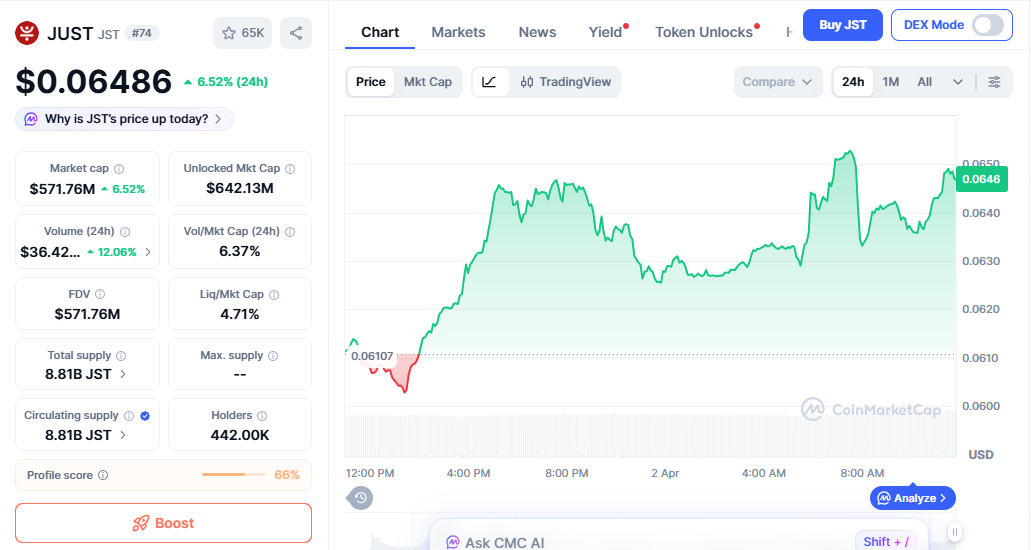The height and width of the screenshot is (550, 1031).
Task: Expand the Total supply 8.81B JST details
Action: [x=123, y=374]
